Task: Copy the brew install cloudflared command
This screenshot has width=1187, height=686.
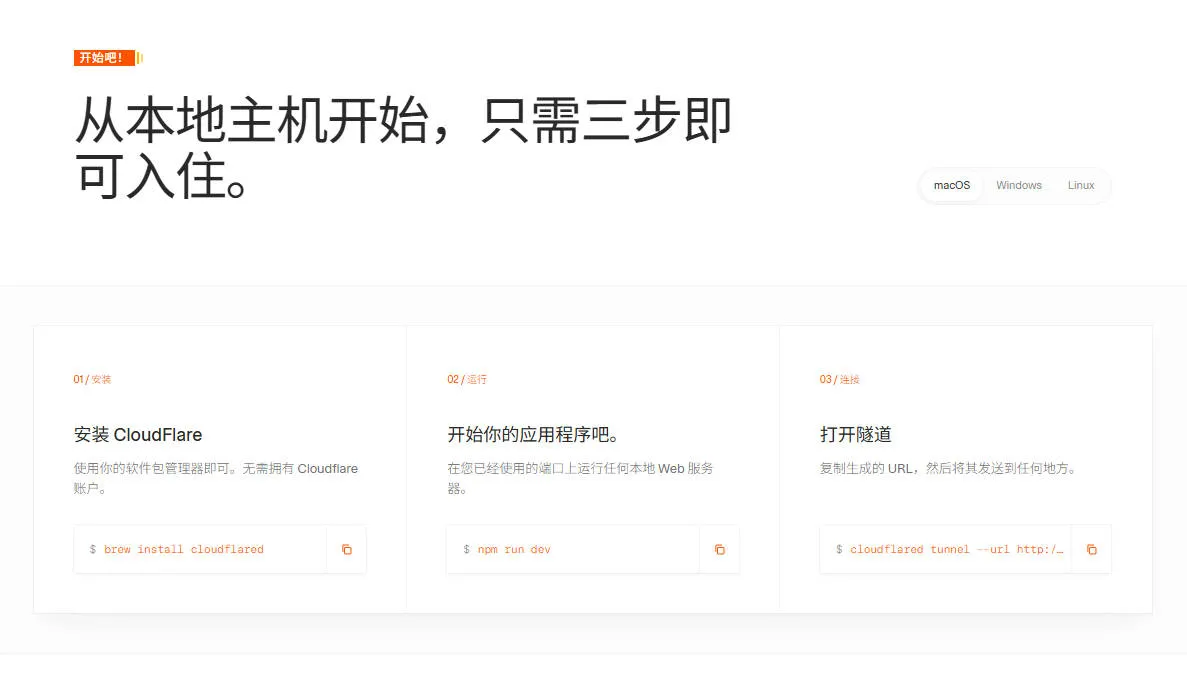Action: click(347, 550)
